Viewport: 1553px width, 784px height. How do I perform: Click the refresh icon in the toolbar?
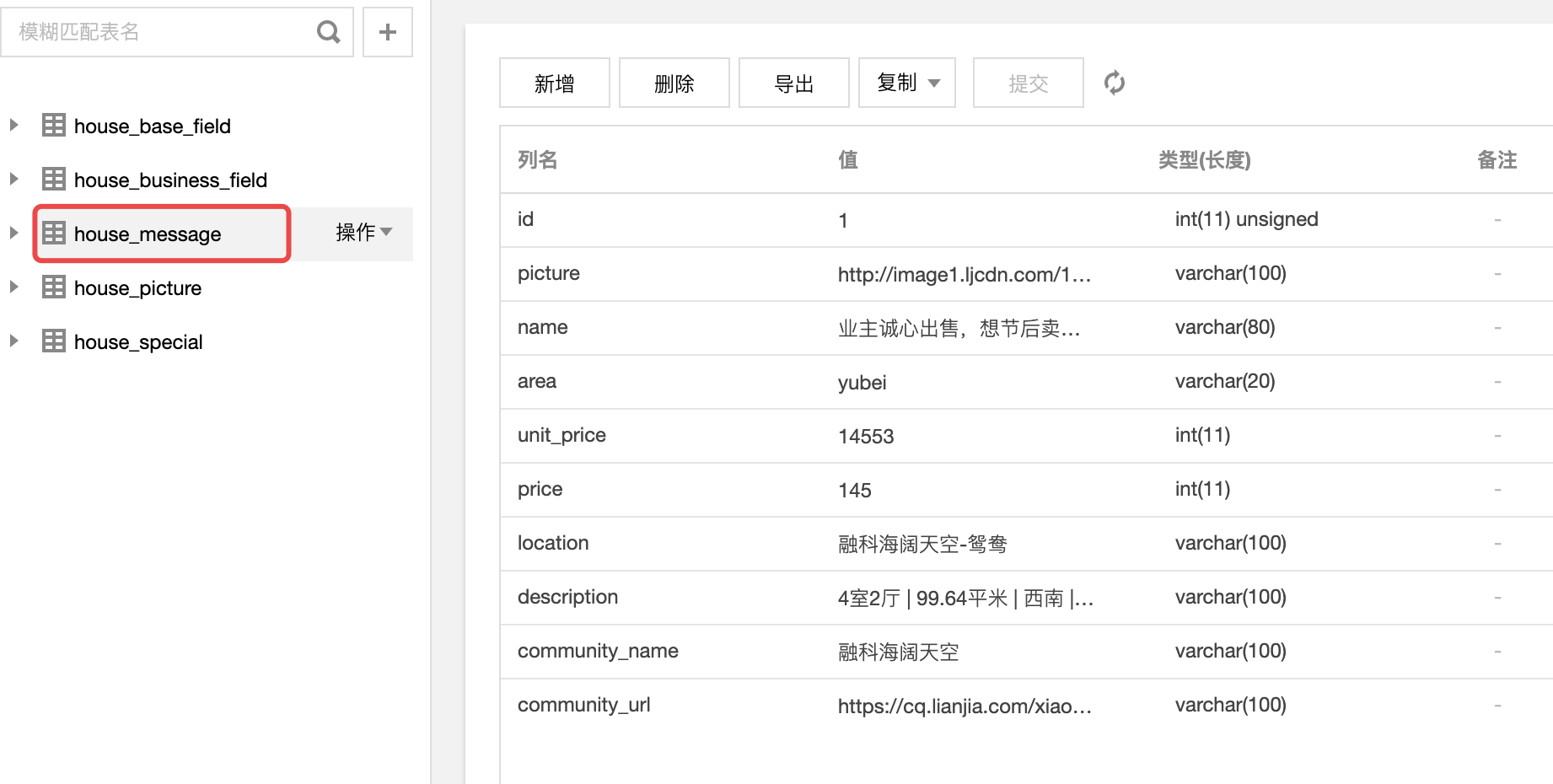coord(1115,83)
